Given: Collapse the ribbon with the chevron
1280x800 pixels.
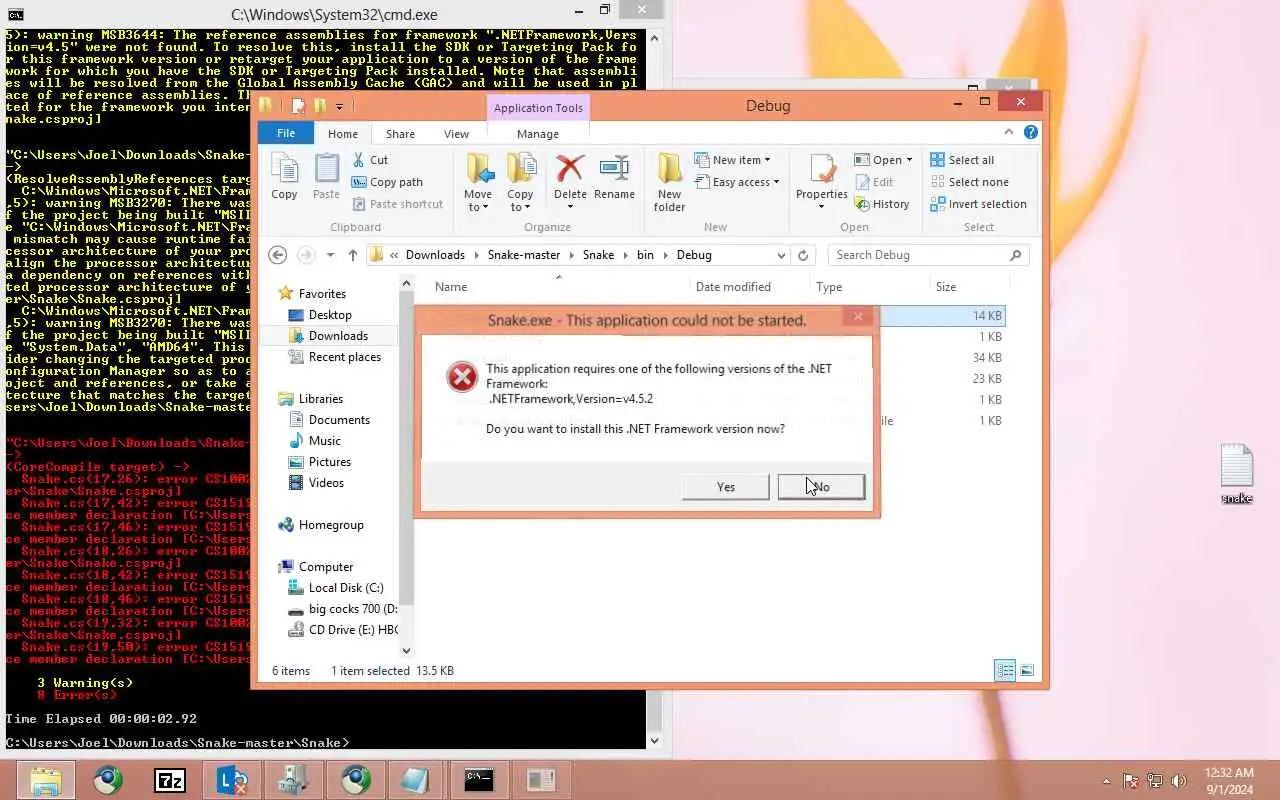Looking at the screenshot, I should (1009, 132).
